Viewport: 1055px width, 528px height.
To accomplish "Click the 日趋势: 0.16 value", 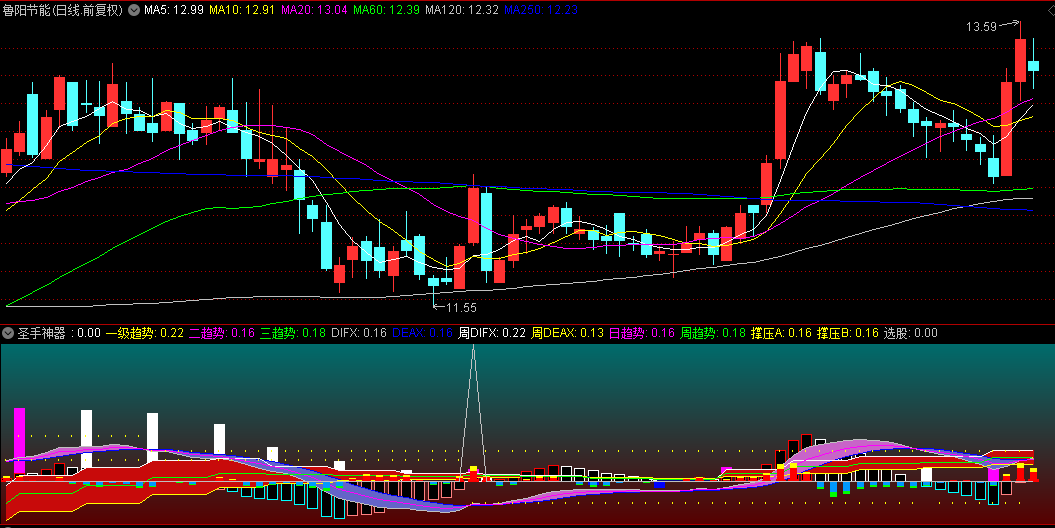I will pyautogui.click(x=642, y=333).
